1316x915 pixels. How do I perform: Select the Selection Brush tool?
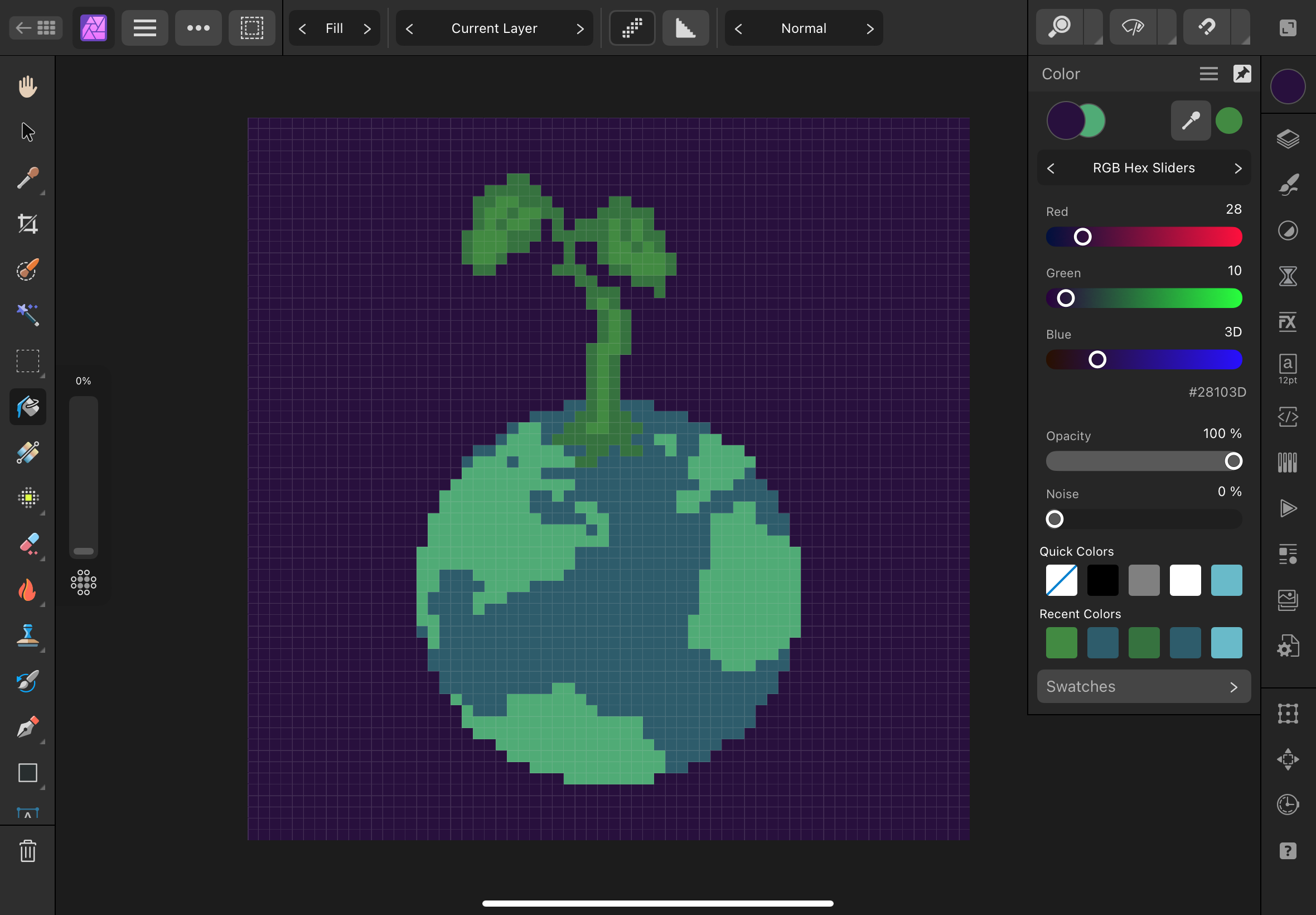(x=27, y=269)
